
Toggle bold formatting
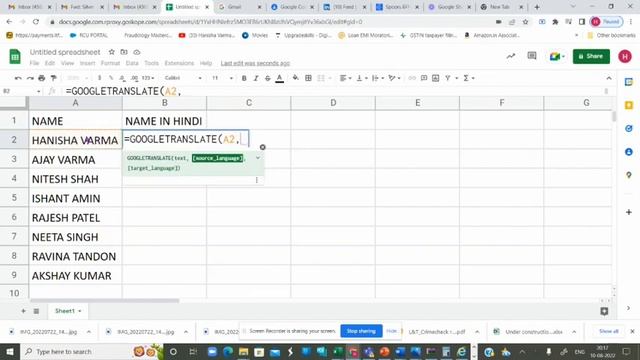click(x=244, y=78)
